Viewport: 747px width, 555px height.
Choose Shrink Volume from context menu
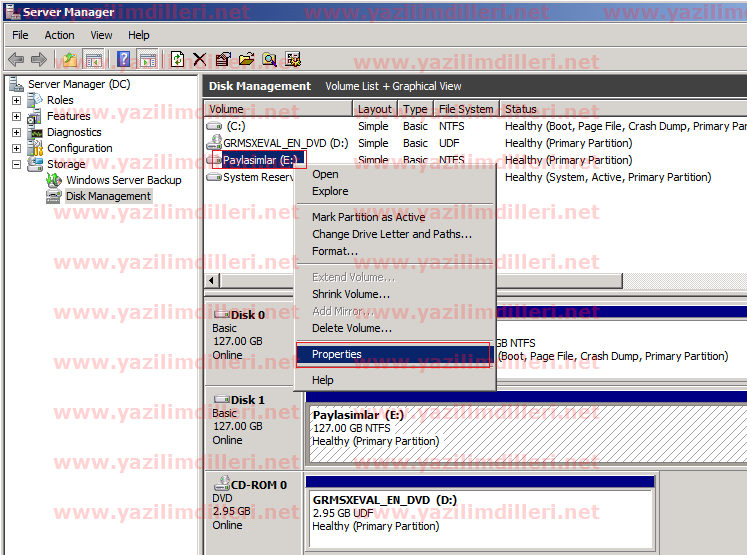(350, 294)
